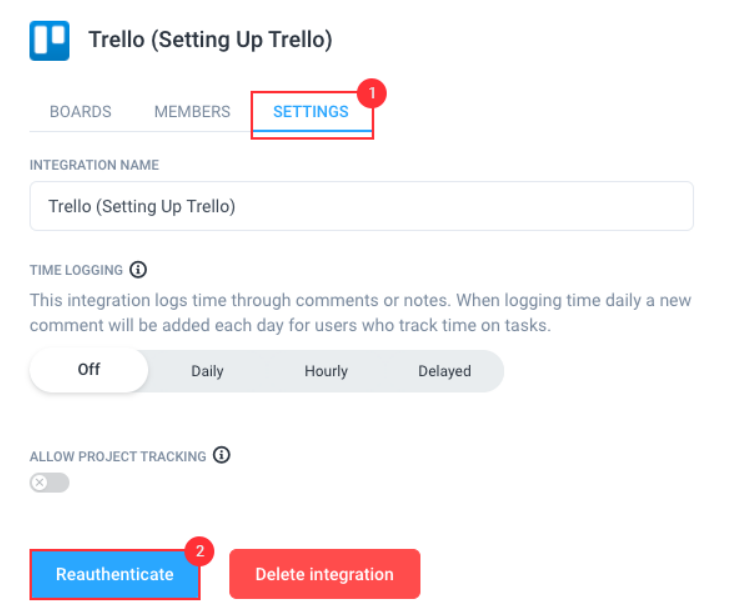Click the INTEGRATION NAME field label

click(94, 165)
